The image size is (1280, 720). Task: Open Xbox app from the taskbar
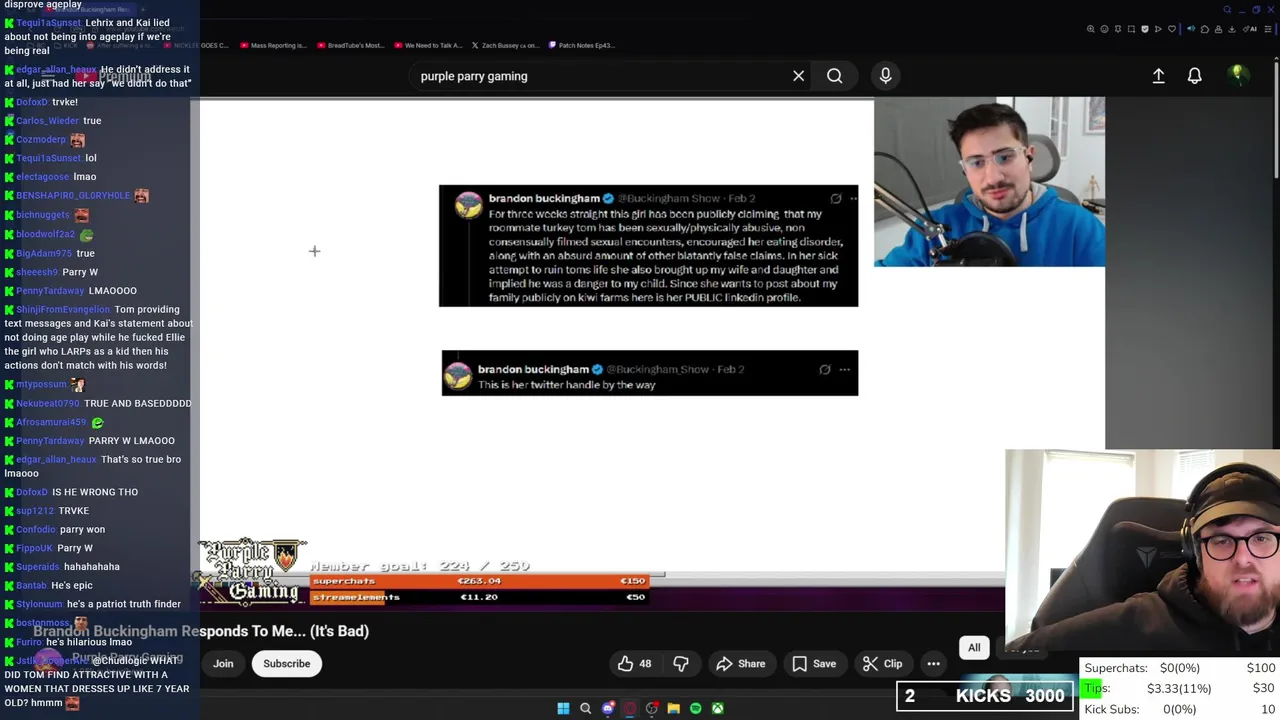click(717, 708)
